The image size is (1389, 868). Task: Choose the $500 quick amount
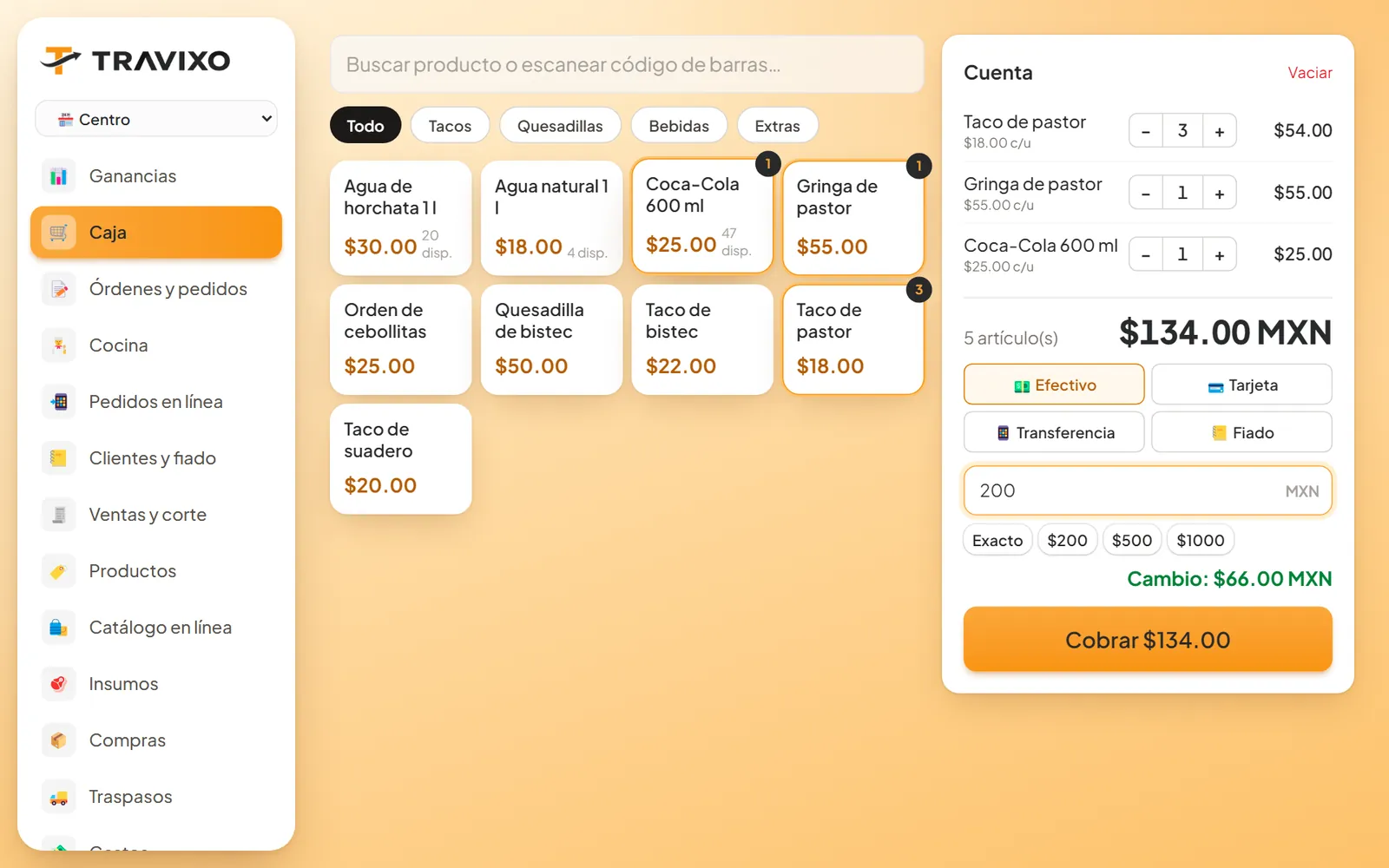click(x=1132, y=540)
